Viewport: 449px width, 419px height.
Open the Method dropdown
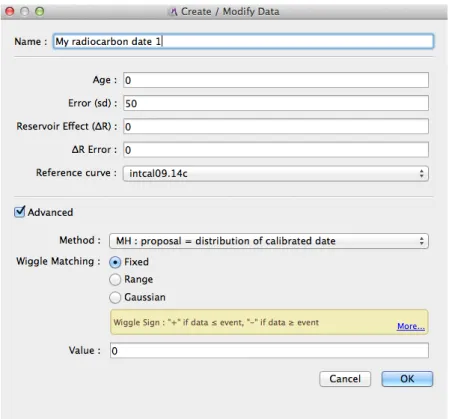tap(269, 241)
